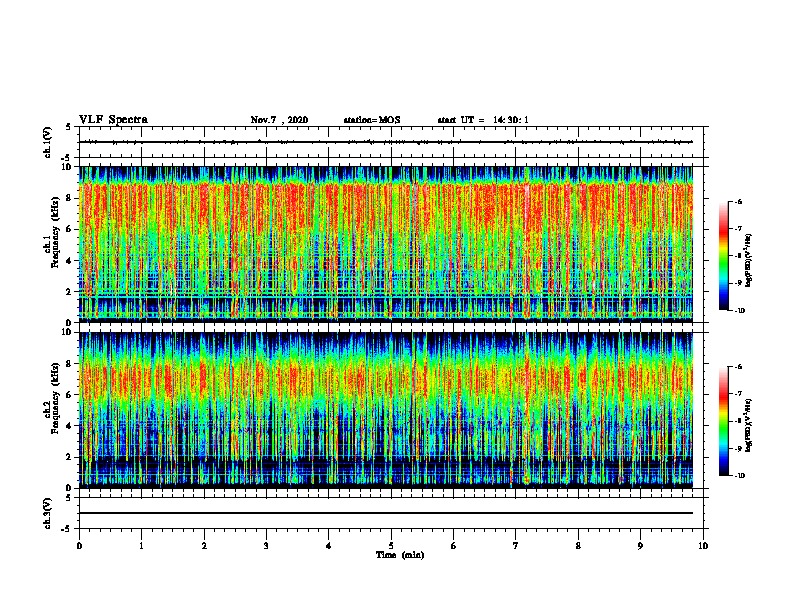792x612 pixels.
Task: Click the ch.1 colorbar "log(PSD)" label
Action: pos(749,260)
